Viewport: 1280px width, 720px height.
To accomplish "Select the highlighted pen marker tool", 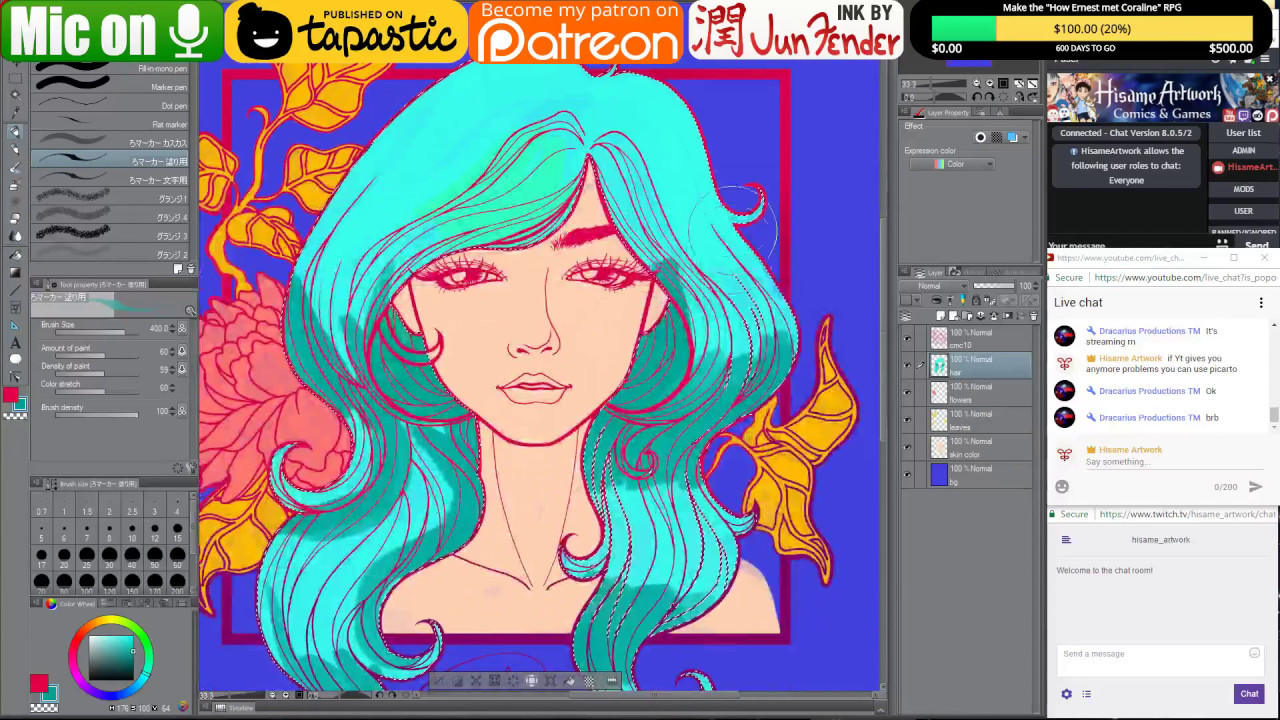I will pos(15,131).
